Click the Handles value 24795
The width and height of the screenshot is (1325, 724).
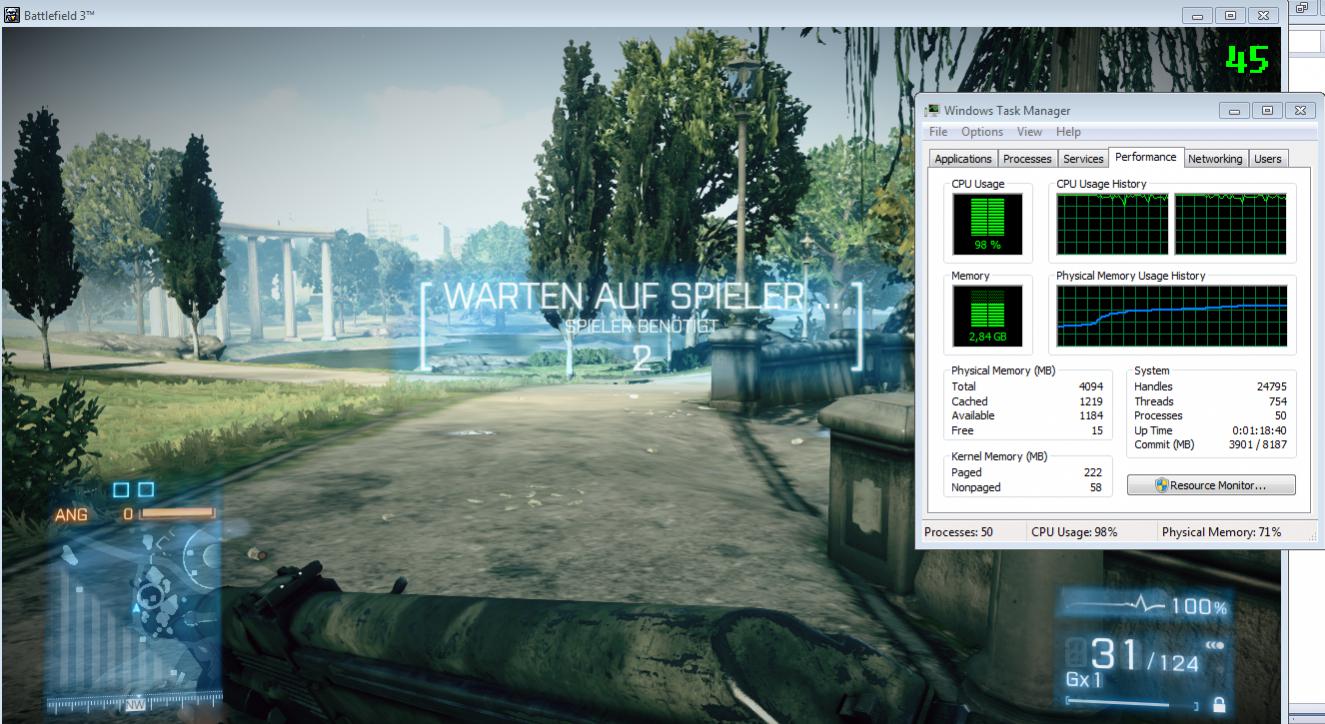[1271, 386]
